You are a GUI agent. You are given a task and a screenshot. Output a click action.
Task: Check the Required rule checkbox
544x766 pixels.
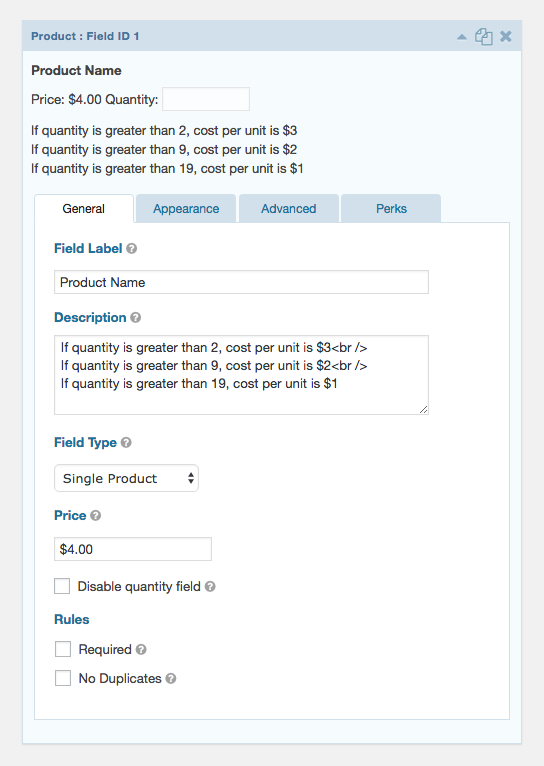(x=63, y=649)
